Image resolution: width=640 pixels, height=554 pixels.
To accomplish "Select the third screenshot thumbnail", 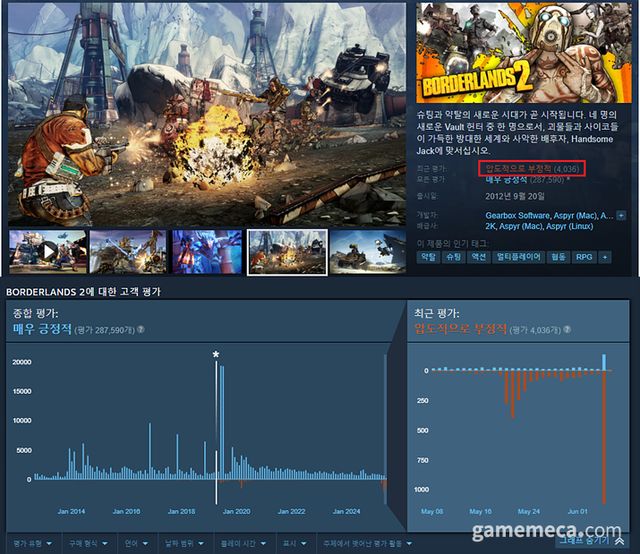I will point(207,251).
